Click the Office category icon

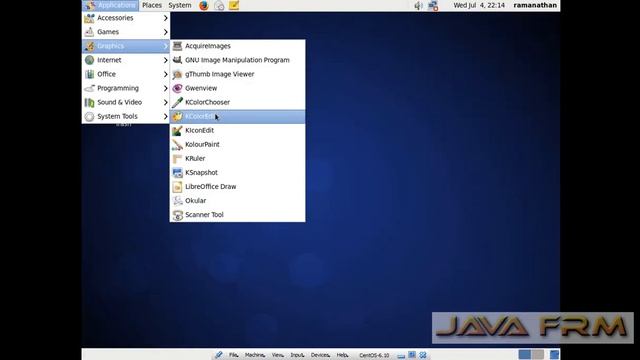[x=89, y=74]
